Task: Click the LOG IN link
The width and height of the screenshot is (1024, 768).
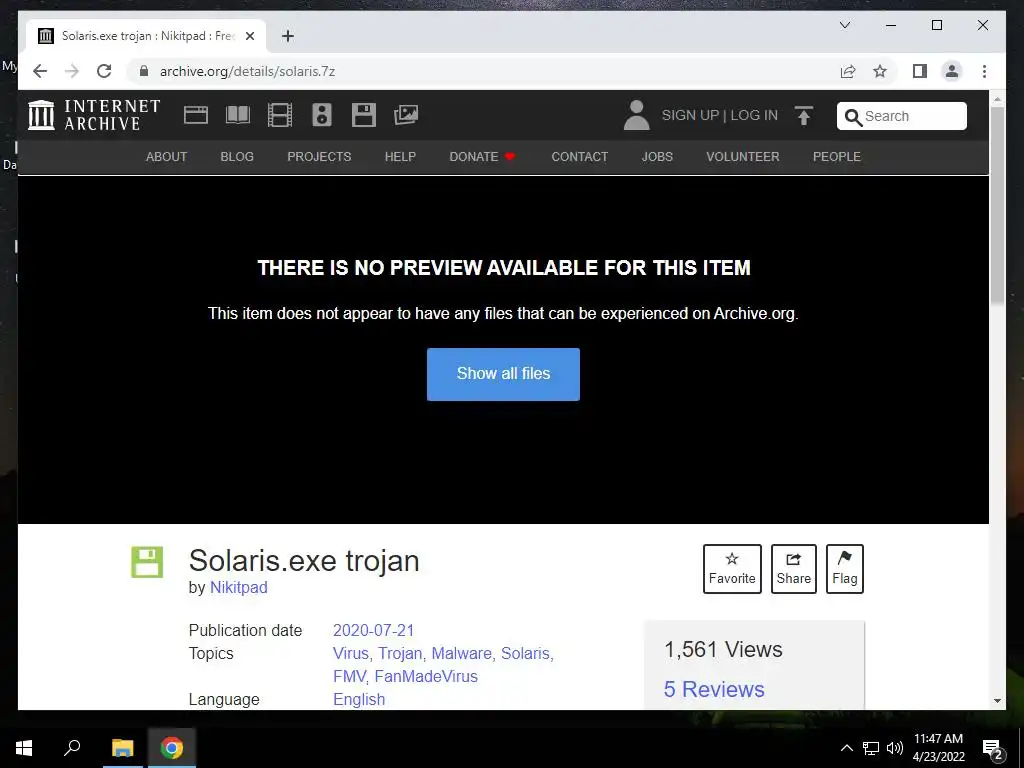Action: (754, 116)
